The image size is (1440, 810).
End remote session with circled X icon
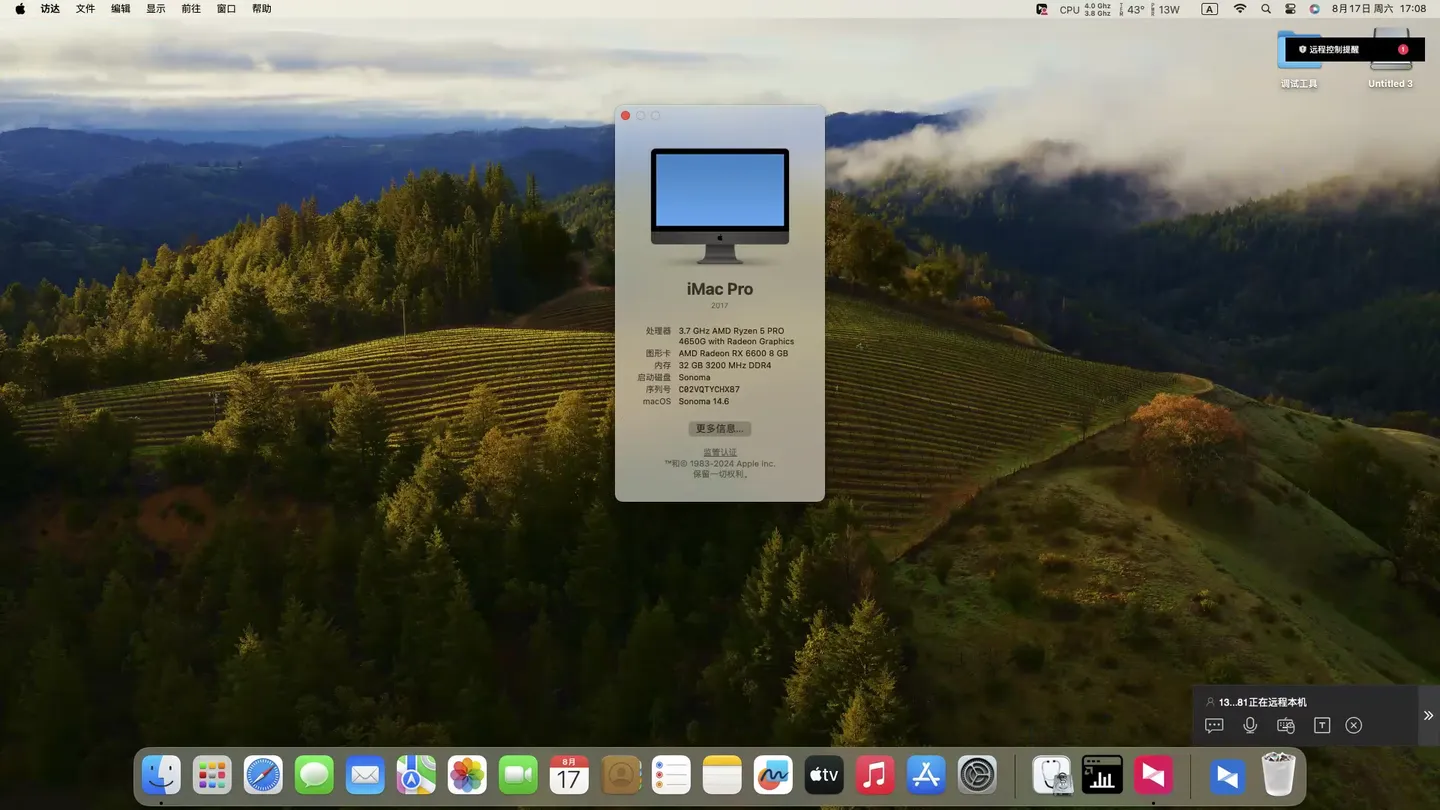pyautogui.click(x=1354, y=725)
